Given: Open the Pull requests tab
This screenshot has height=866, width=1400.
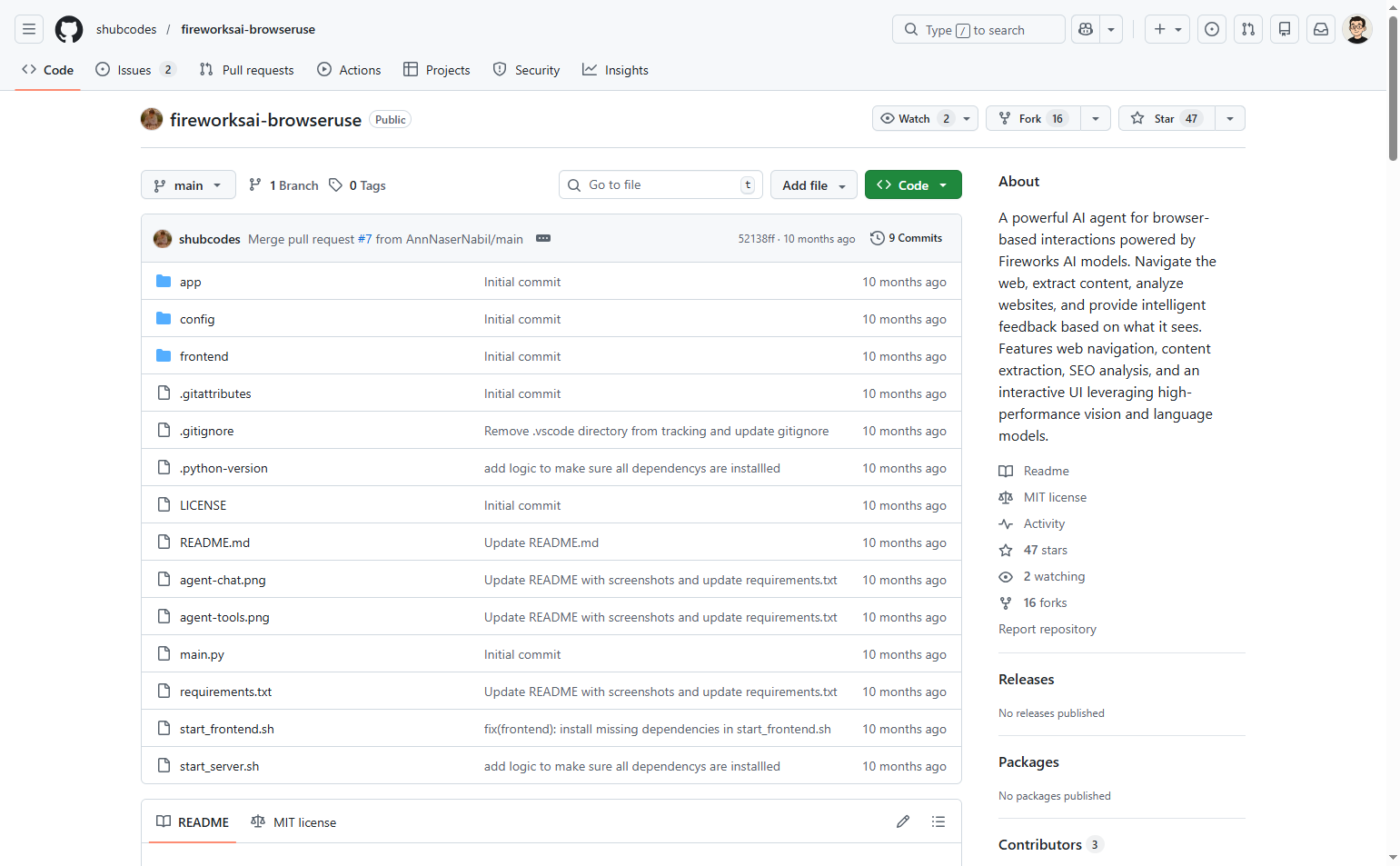Looking at the screenshot, I should [247, 70].
